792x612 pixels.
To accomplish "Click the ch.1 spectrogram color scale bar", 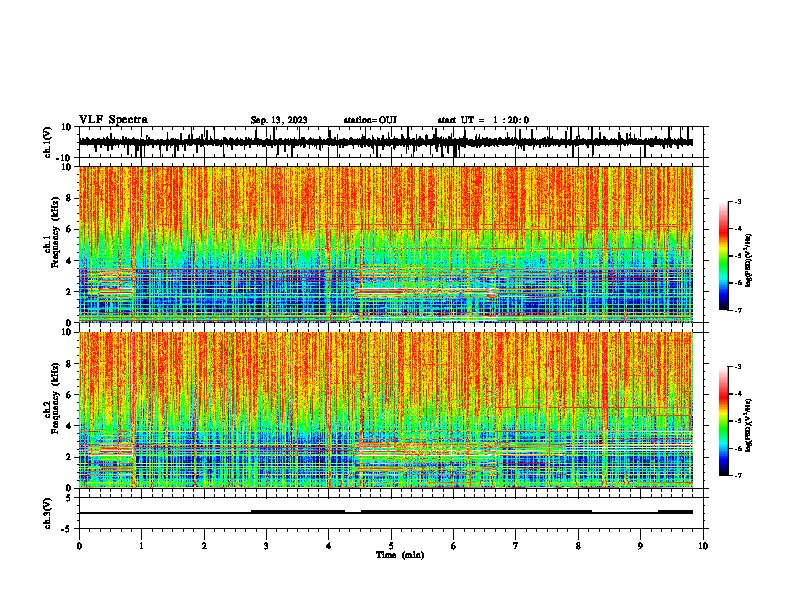I will click(723, 256).
